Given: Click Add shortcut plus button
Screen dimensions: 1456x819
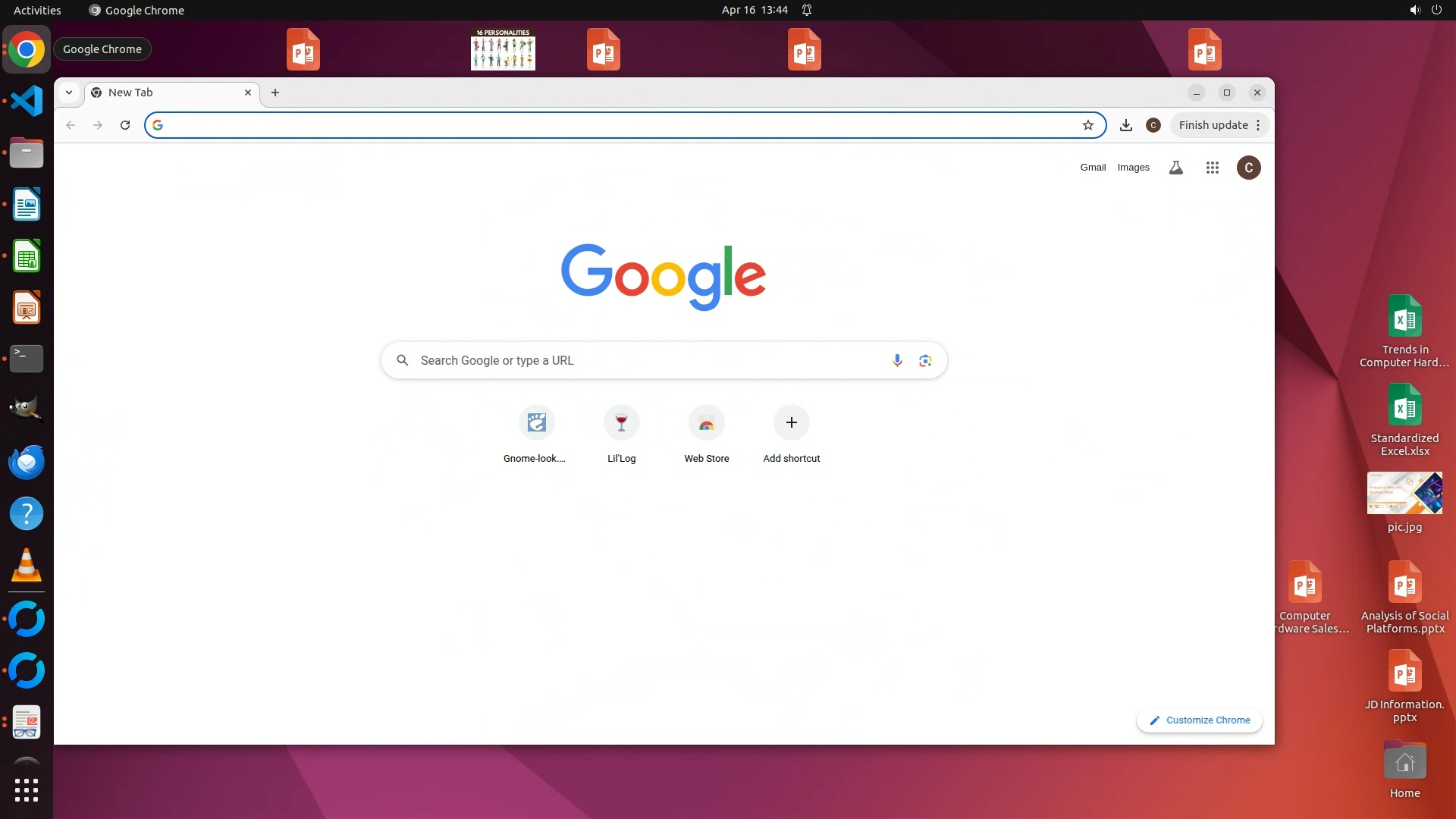Looking at the screenshot, I should pyautogui.click(x=791, y=423).
